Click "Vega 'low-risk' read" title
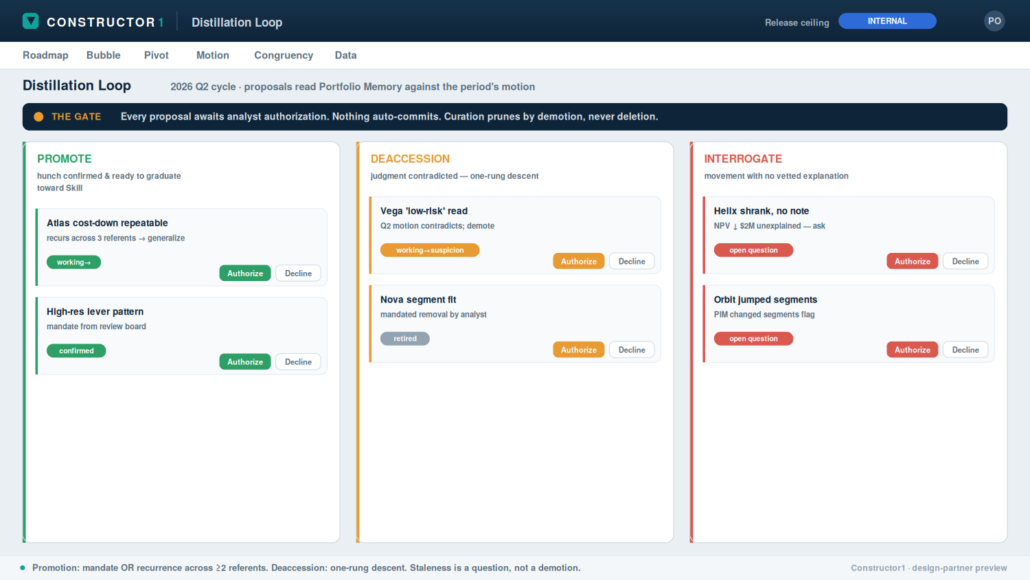Screen dimensions: 1030x580 pos(424,212)
